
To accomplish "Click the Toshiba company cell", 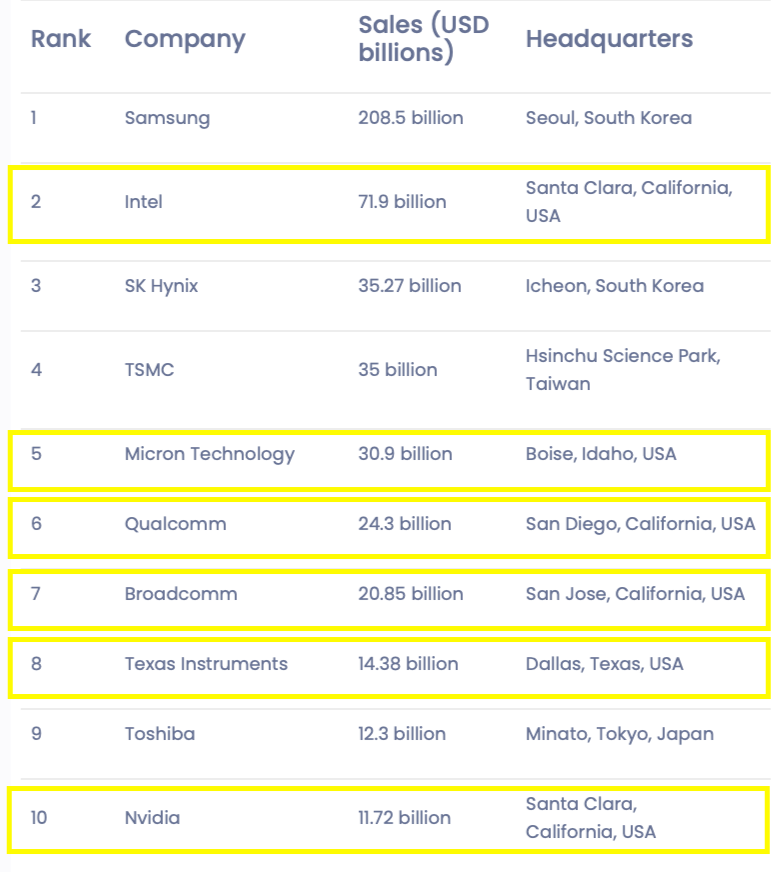I will click(160, 734).
